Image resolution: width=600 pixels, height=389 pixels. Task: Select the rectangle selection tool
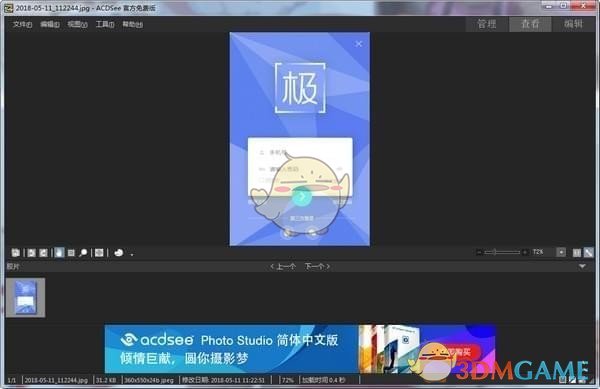(71, 253)
